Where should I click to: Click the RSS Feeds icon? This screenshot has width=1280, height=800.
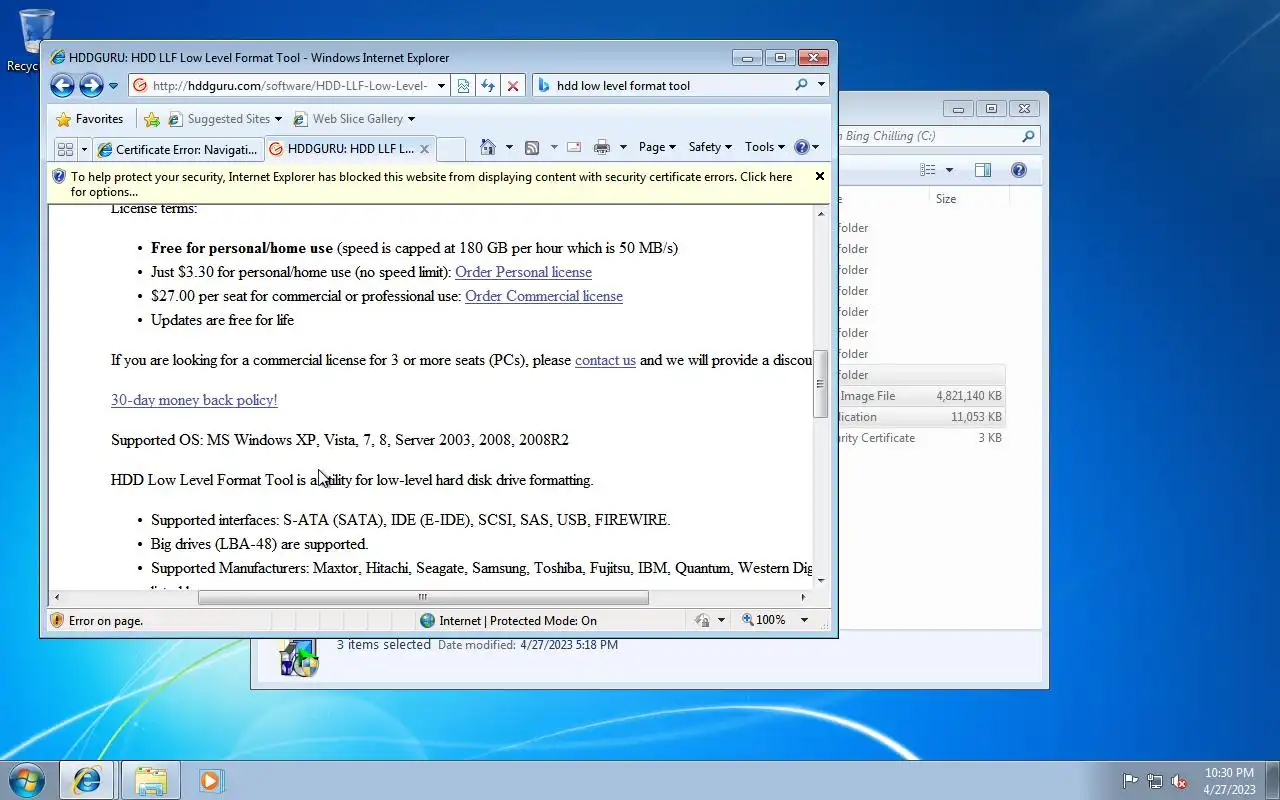(x=532, y=147)
